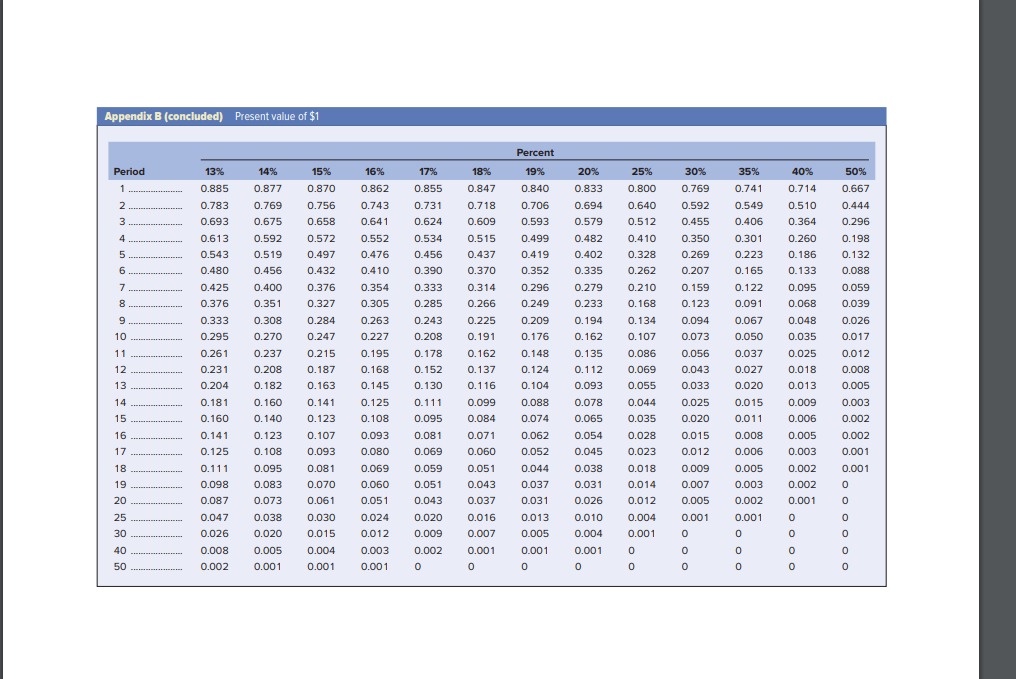Screen dimensions: 1016x679
Task: Click 0.769 in Period 1, 30% column
Action: [695, 189]
